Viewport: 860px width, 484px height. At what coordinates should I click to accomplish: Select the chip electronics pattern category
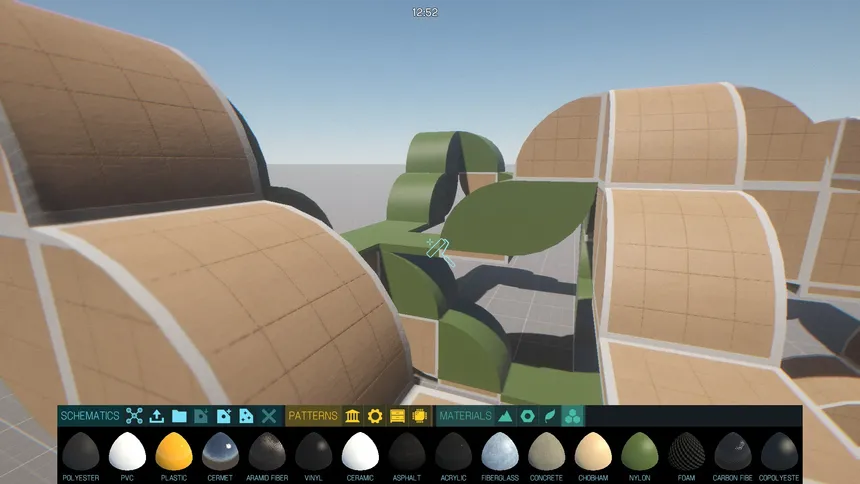[x=420, y=416]
